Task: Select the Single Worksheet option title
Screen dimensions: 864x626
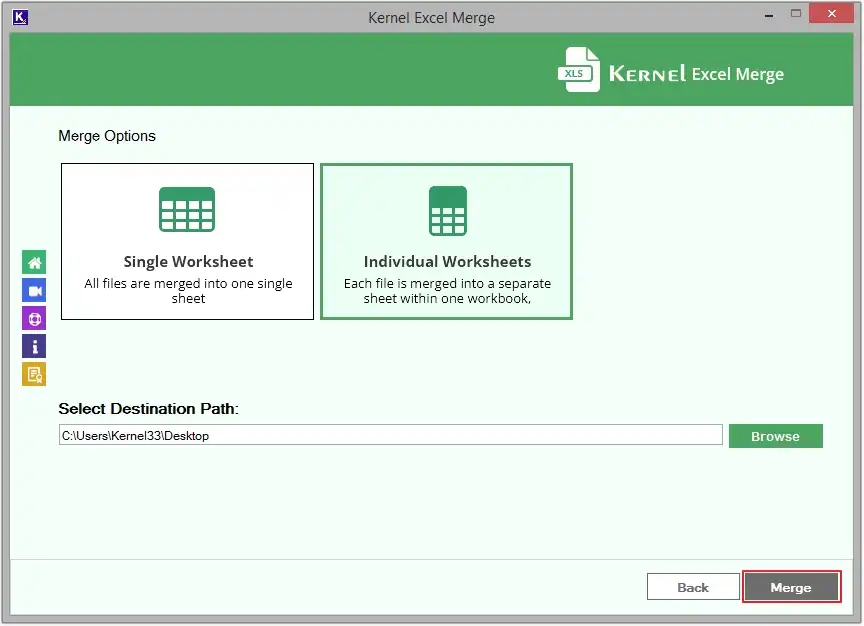Action: pos(188,262)
